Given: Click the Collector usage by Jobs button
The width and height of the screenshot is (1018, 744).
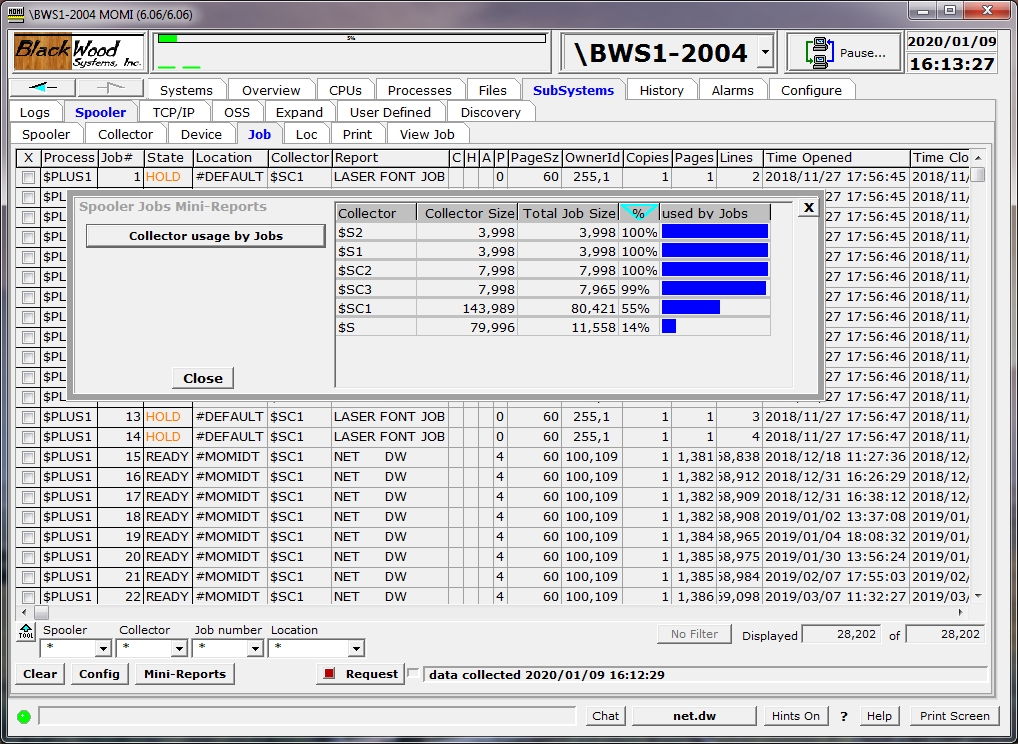Looking at the screenshot, I should tap(205, 236).
